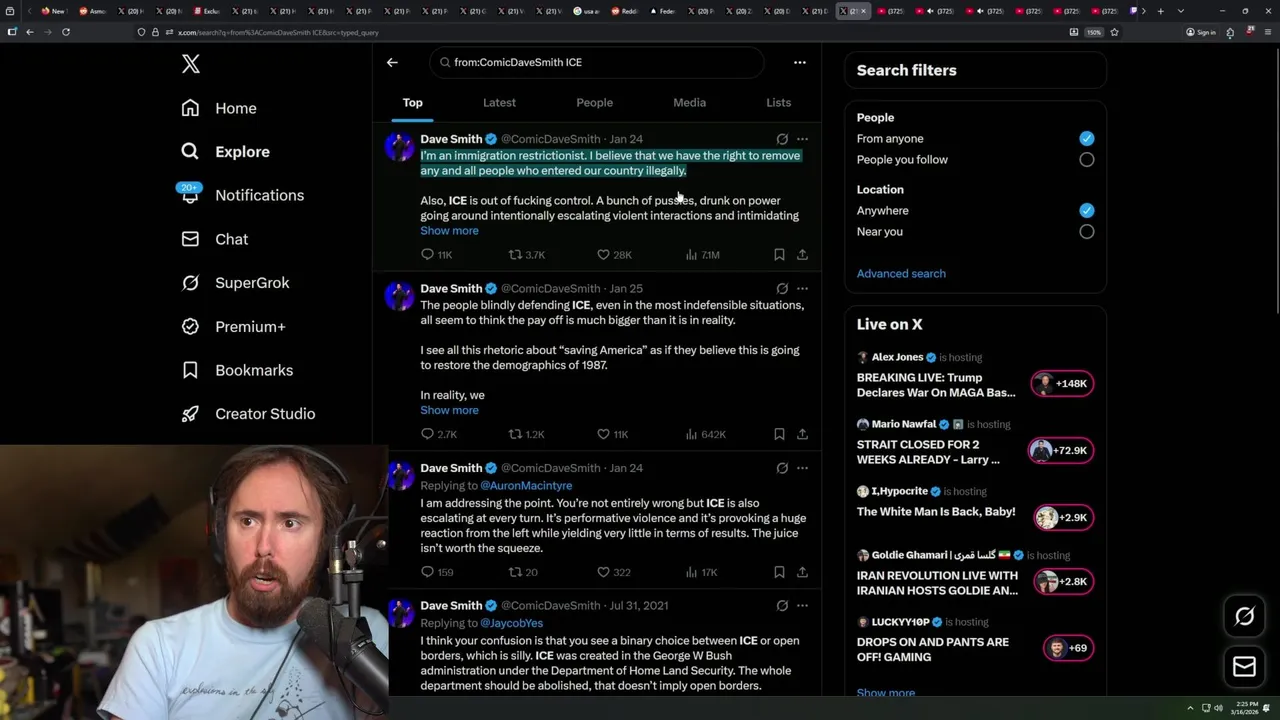Open more options on the Jan 25 post
This screenshot has width=1280, height=720.
click(802, 288)
